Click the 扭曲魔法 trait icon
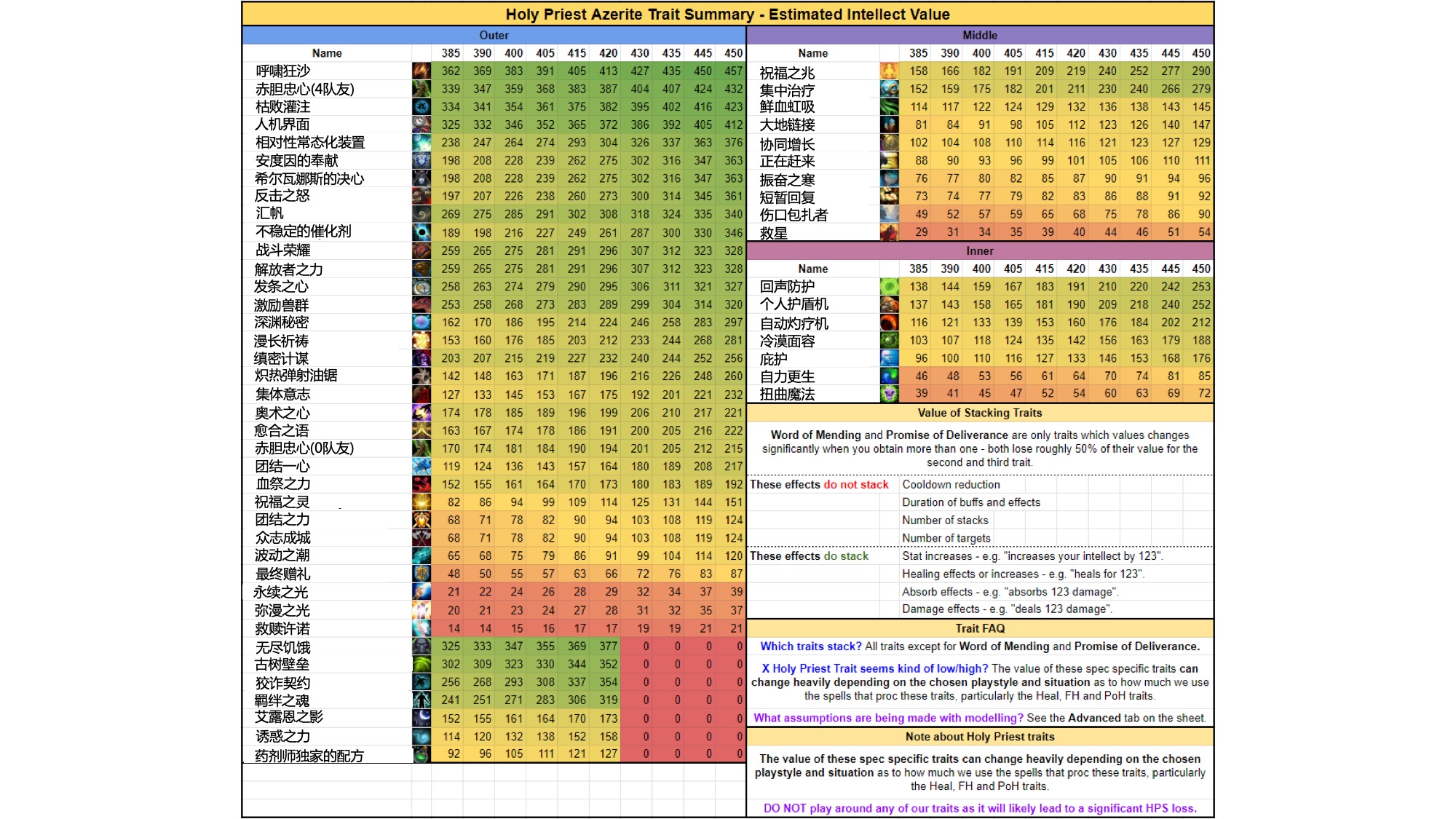1456x819 pixels. (889, 394)
